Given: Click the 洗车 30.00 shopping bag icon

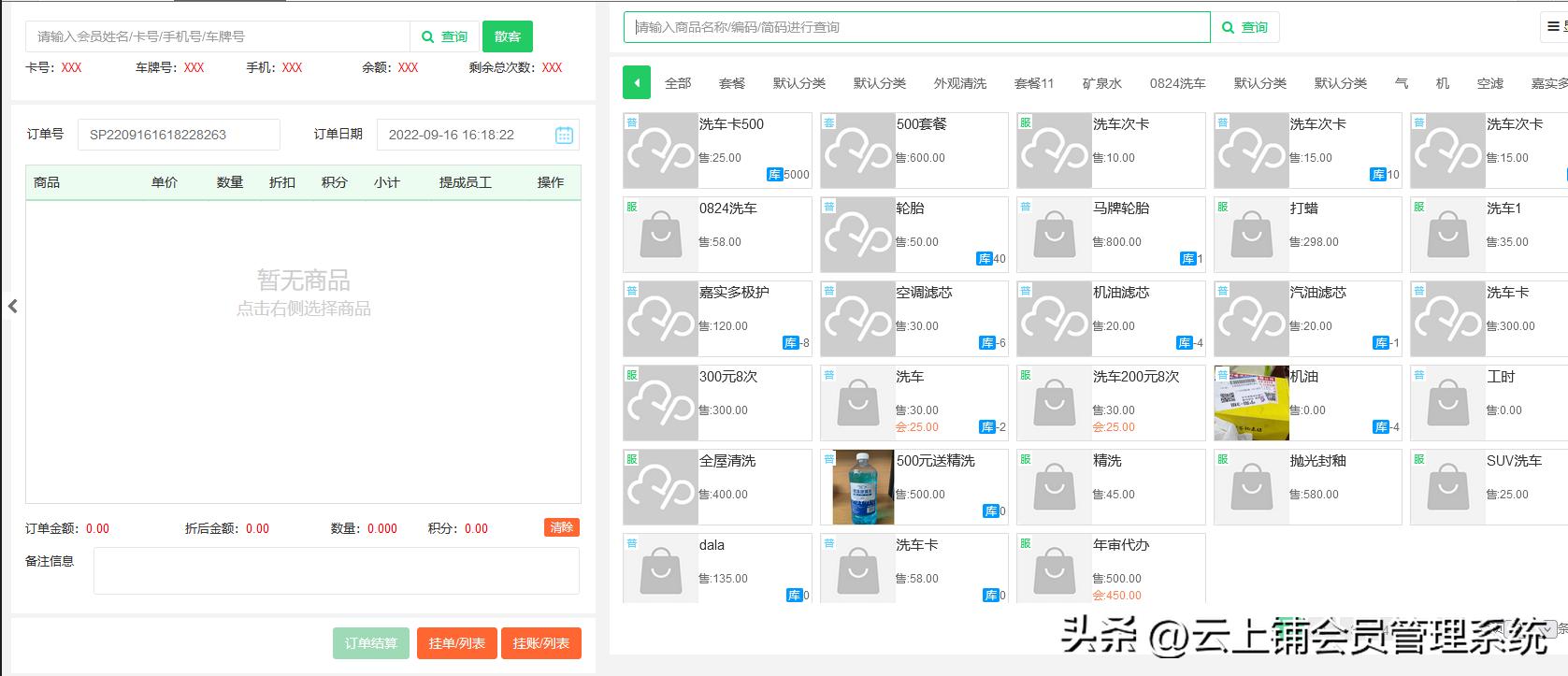Looking at the screenshot, I should 857,403.
